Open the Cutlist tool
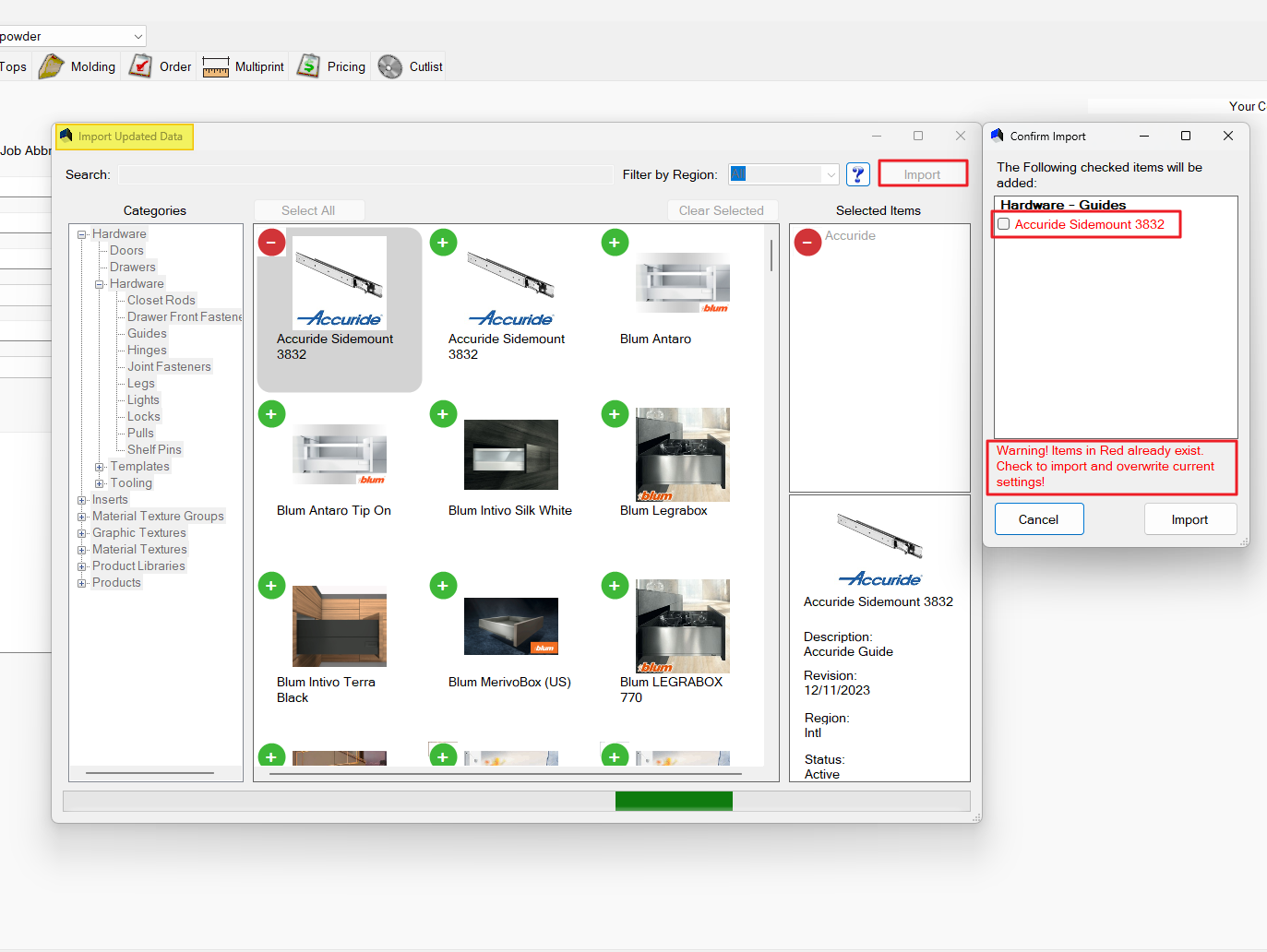Screen dimensions: 1267x952 pos(411,66)
